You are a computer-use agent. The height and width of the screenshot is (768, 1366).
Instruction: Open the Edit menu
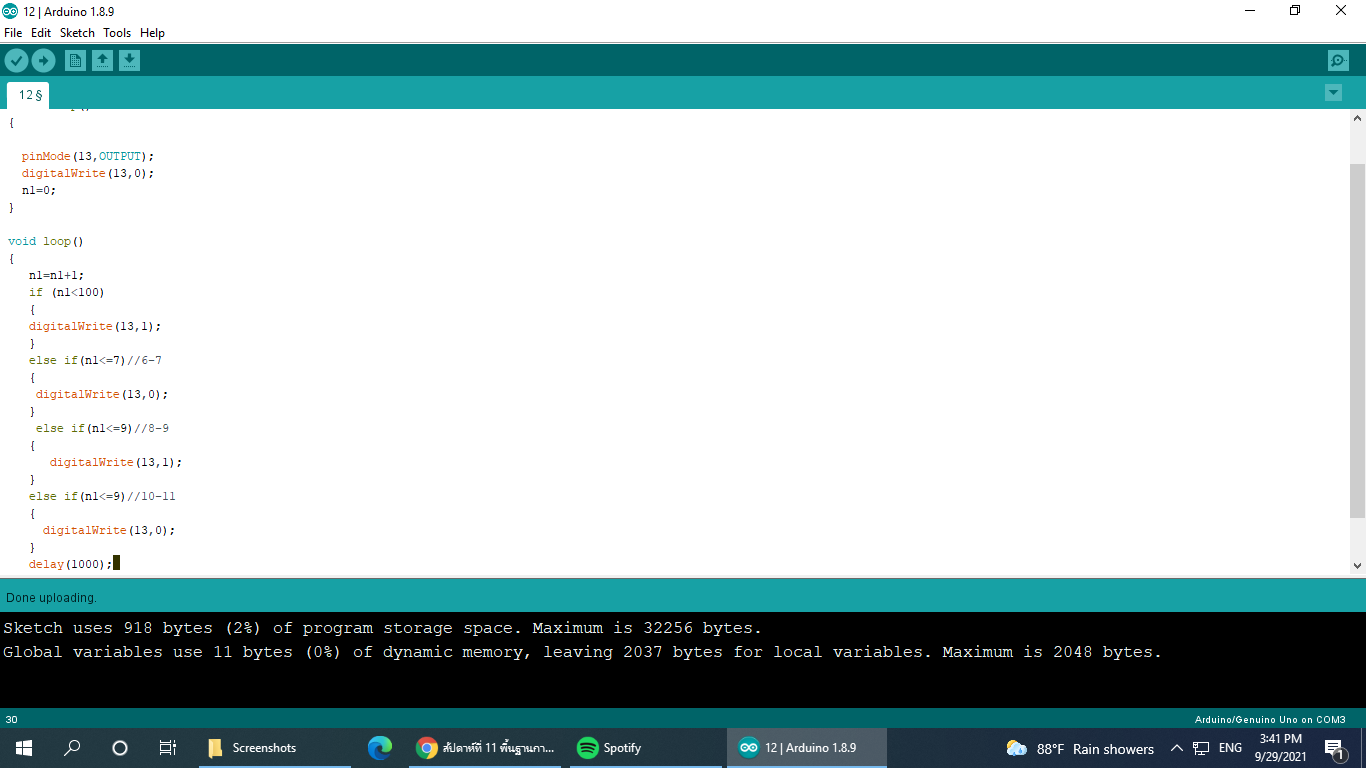[41, 33]
